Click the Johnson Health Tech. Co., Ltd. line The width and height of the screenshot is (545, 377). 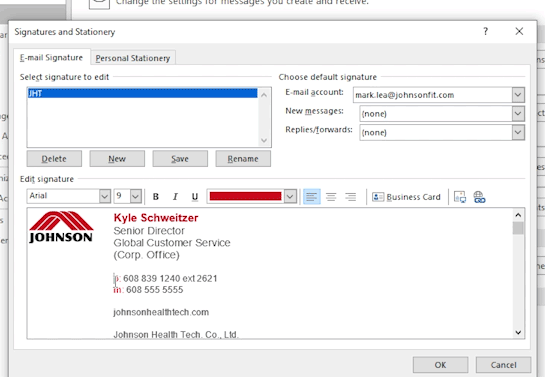pos(176,334)
